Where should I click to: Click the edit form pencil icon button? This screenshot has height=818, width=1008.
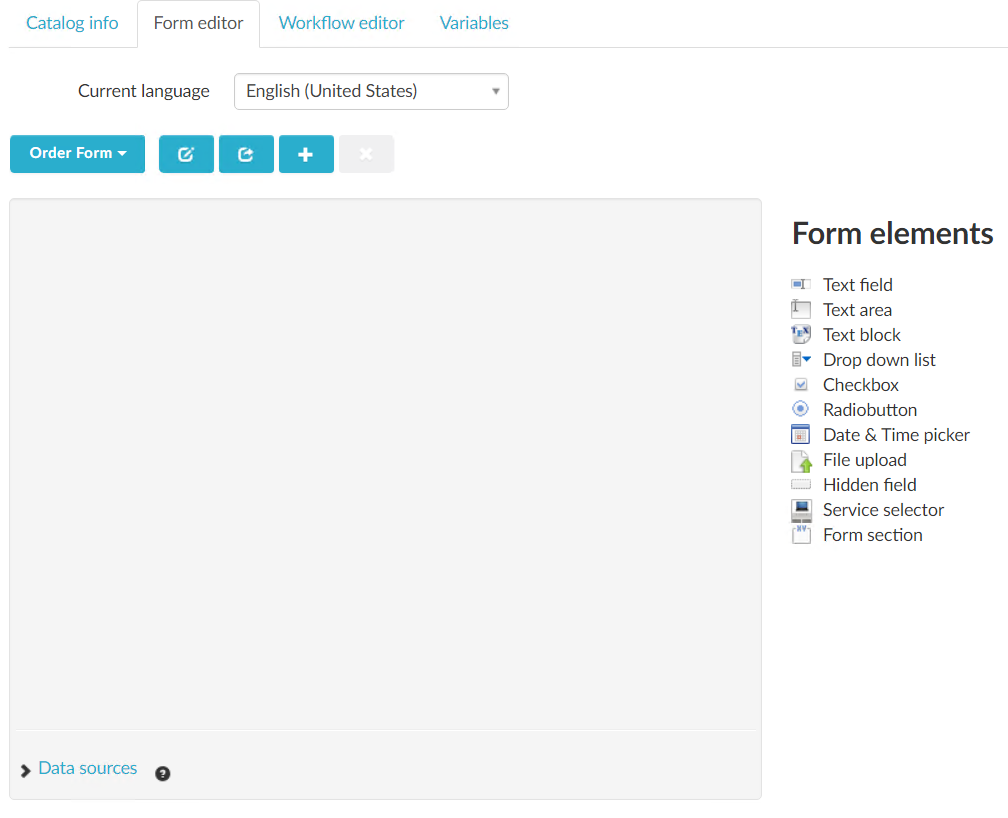186,154
